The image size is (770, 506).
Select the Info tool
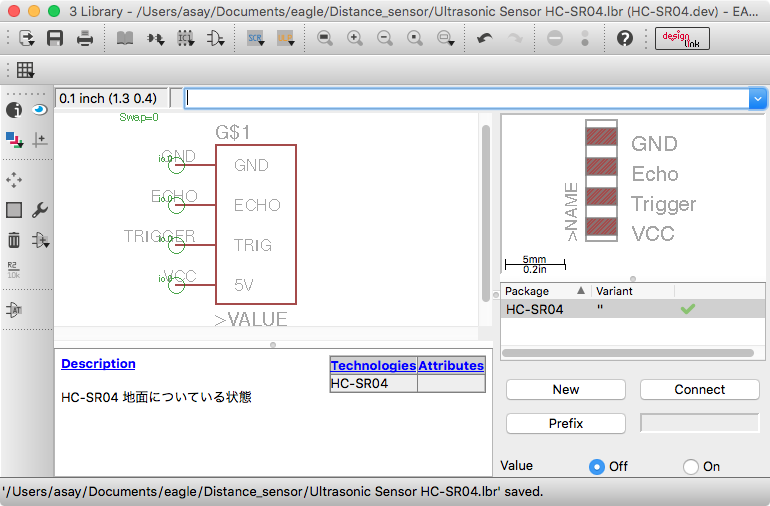pos(14,110)
